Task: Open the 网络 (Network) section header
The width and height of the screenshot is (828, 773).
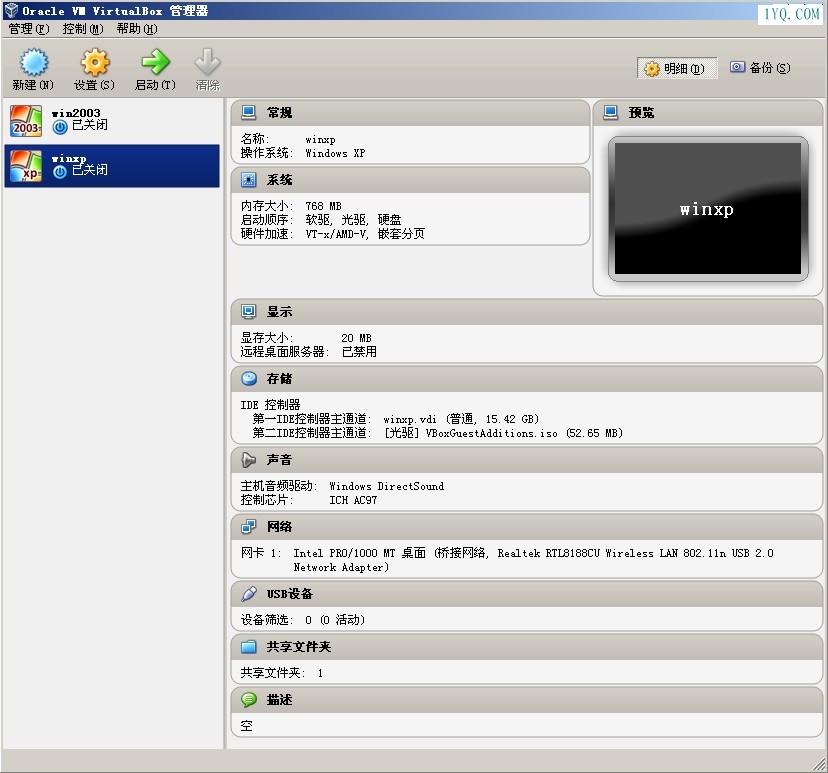Action: (526, 526)
